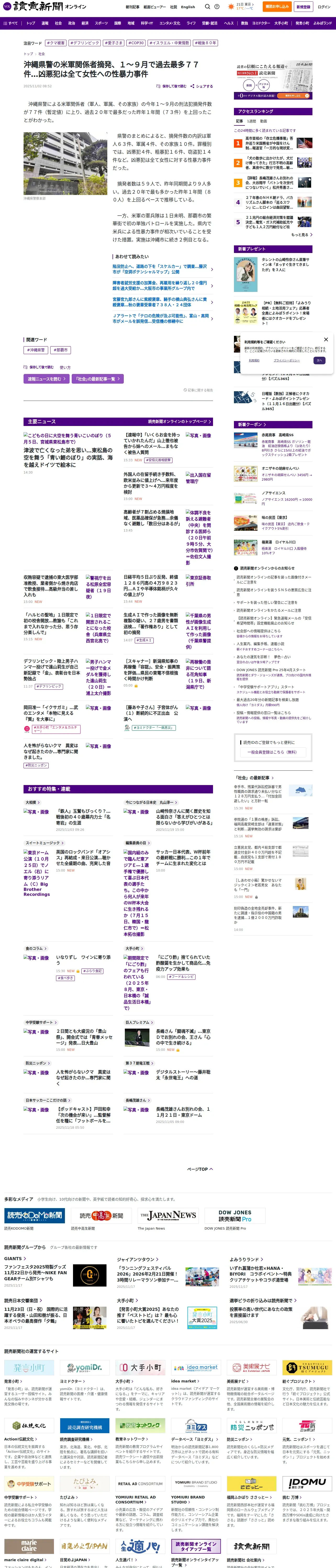This screenshot has height=1568, width=336.
Task: Click the #クマ被害 trending tag
Action: coord(55,43)
